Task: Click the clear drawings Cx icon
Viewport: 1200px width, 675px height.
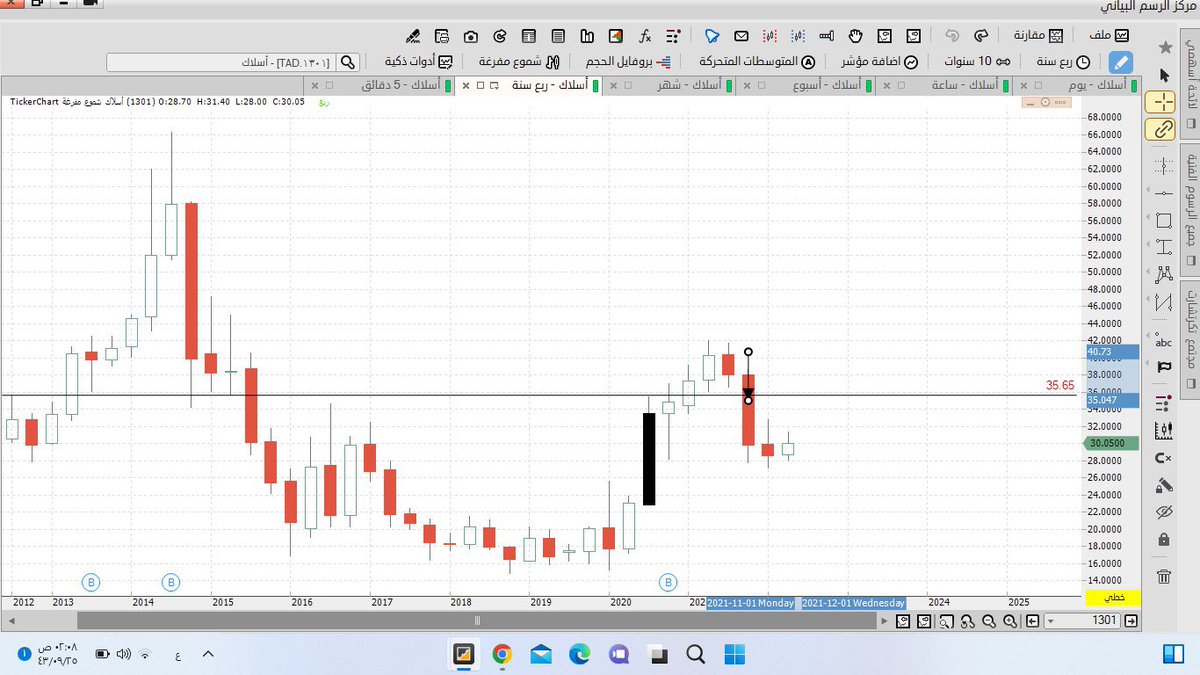Action: coord(1163,458)
